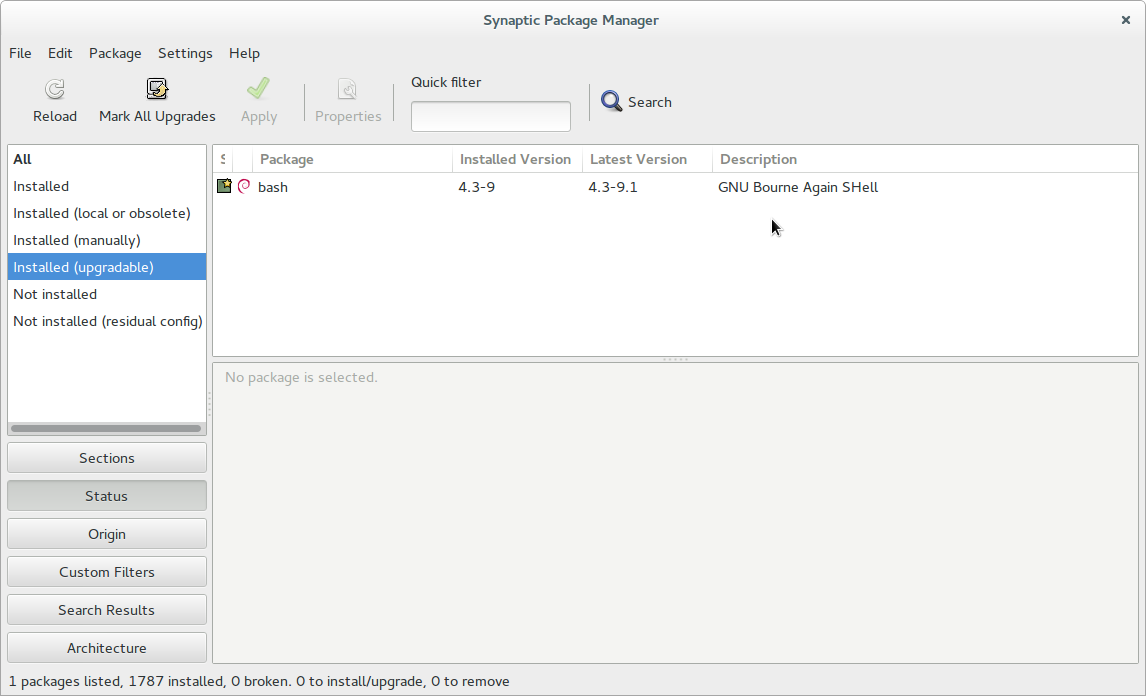The image size is (1146, 696).
Task: Sort by Package column header
Action: 352,159
